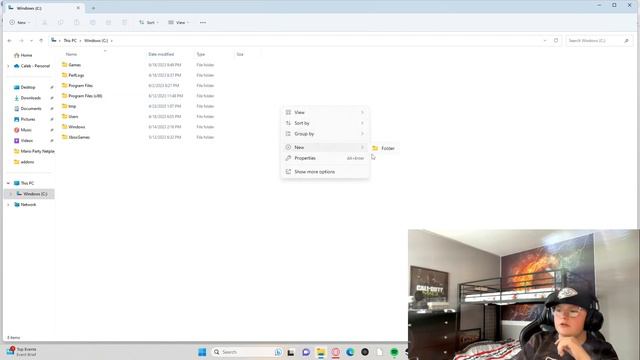The height and width of the screenshot is (360, 640).
Task: Open the See more (three dots) toolbar menu
Action: point(203,22)
